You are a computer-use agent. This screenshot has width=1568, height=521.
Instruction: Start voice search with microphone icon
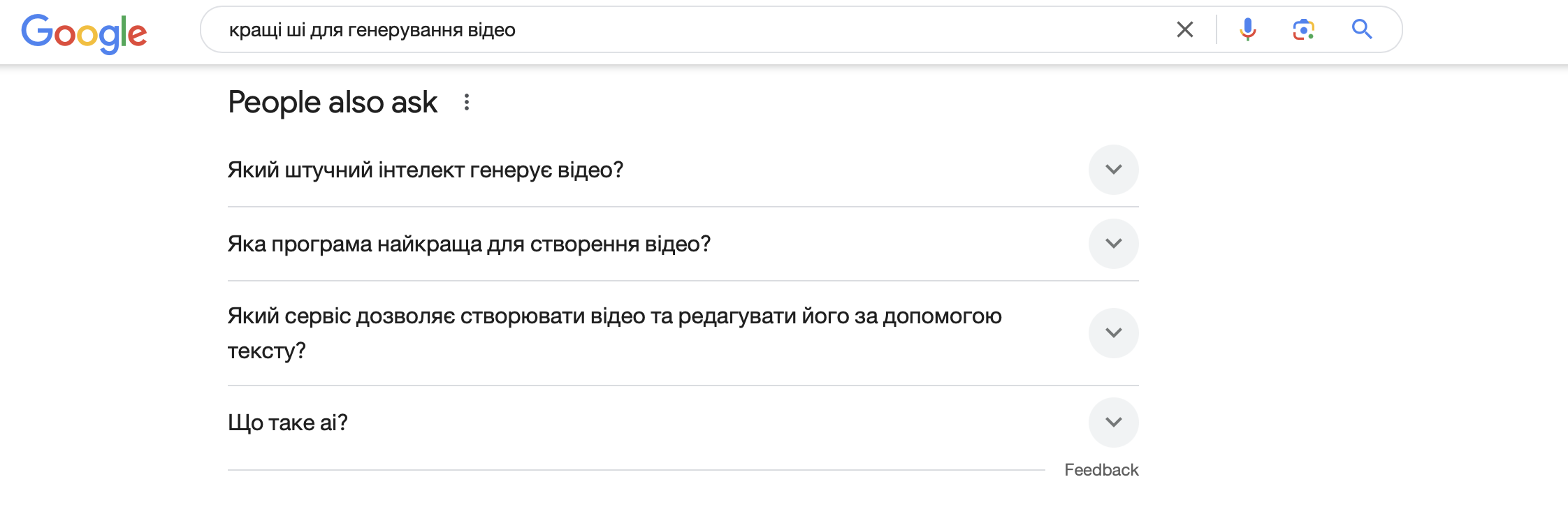[1247, 29]
